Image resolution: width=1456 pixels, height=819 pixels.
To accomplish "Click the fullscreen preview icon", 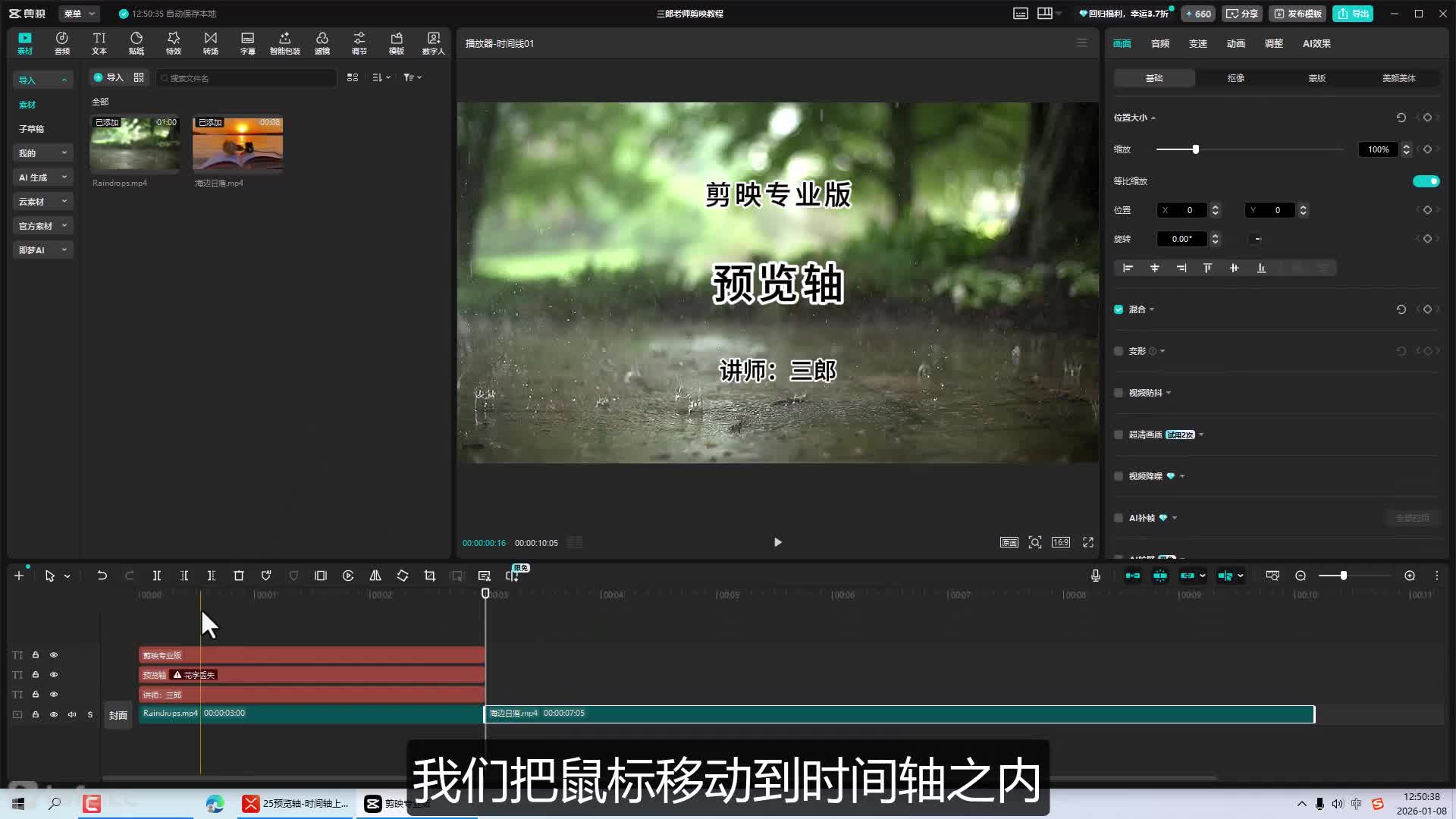I will coord(1087,542).
